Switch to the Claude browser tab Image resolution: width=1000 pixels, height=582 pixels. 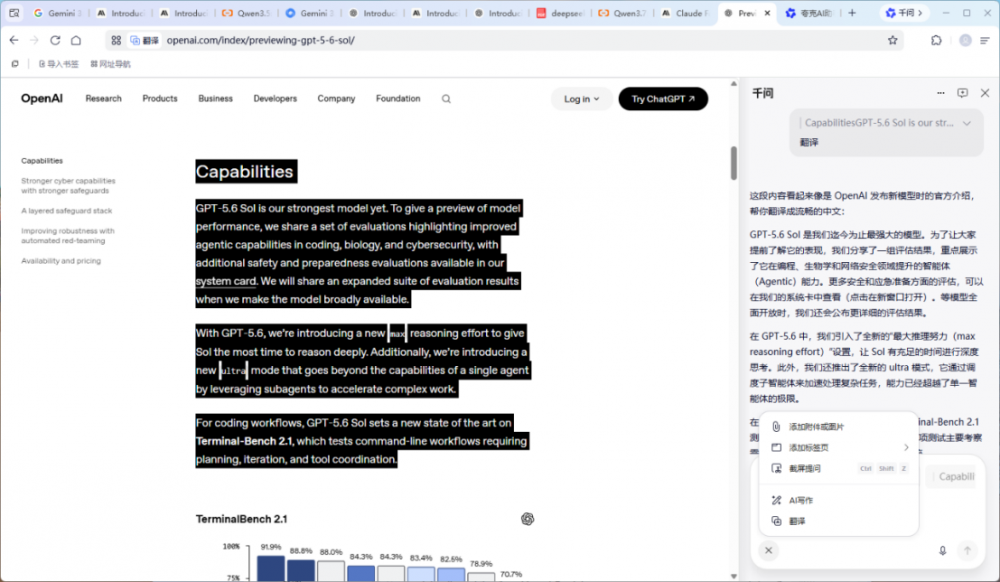[686, 13]
